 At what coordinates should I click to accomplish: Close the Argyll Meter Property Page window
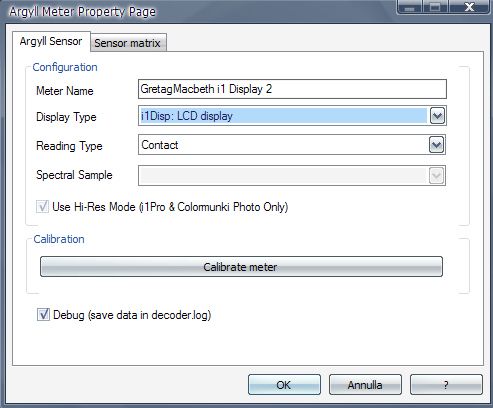tap(470, 7)
